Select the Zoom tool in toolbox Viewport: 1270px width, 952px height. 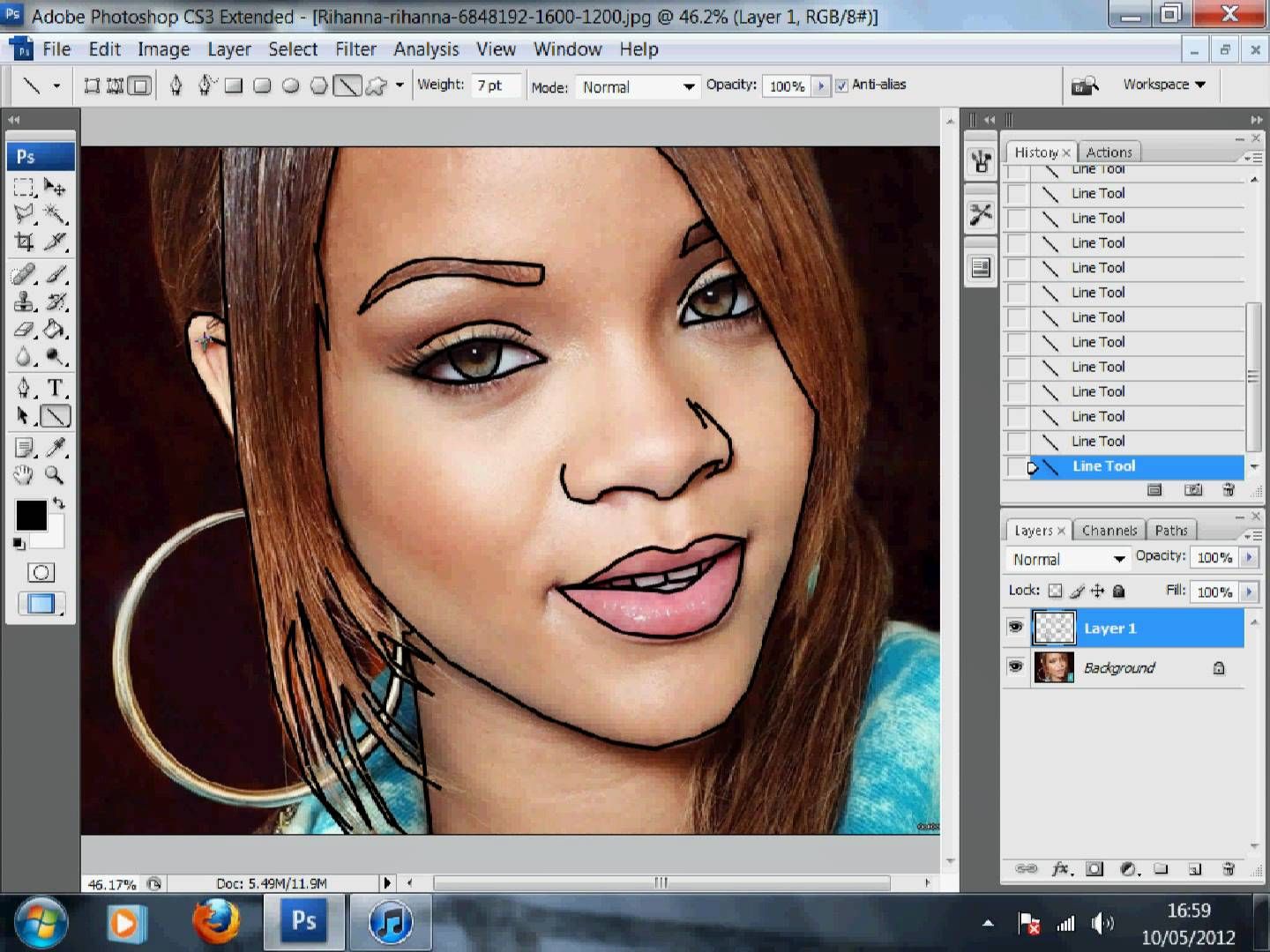(55, 476)
